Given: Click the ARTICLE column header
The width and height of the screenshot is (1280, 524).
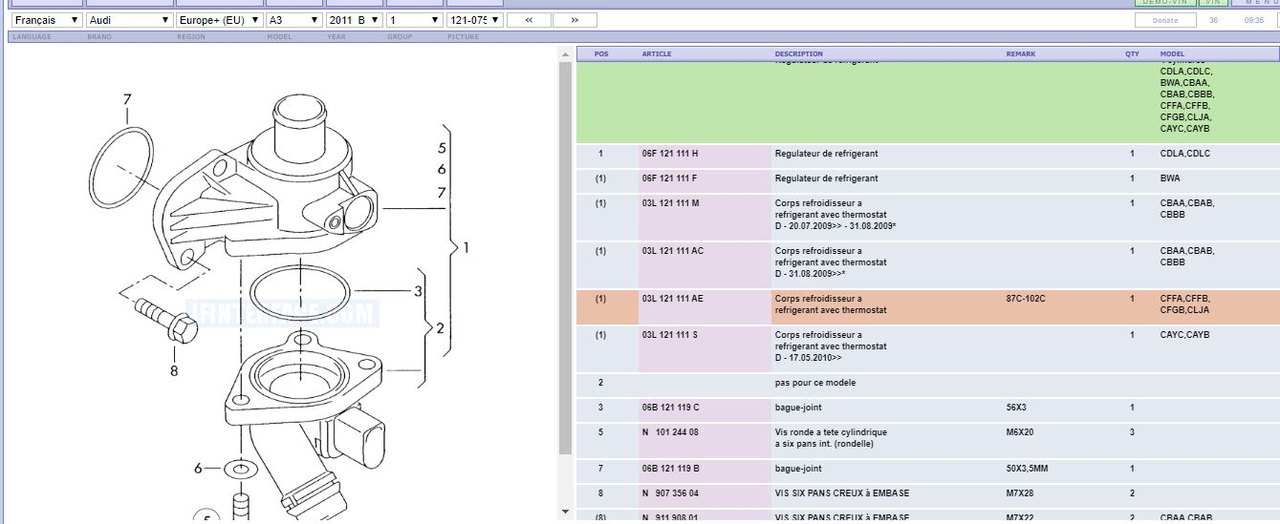Looking at the screenshot, I should 656,54.
